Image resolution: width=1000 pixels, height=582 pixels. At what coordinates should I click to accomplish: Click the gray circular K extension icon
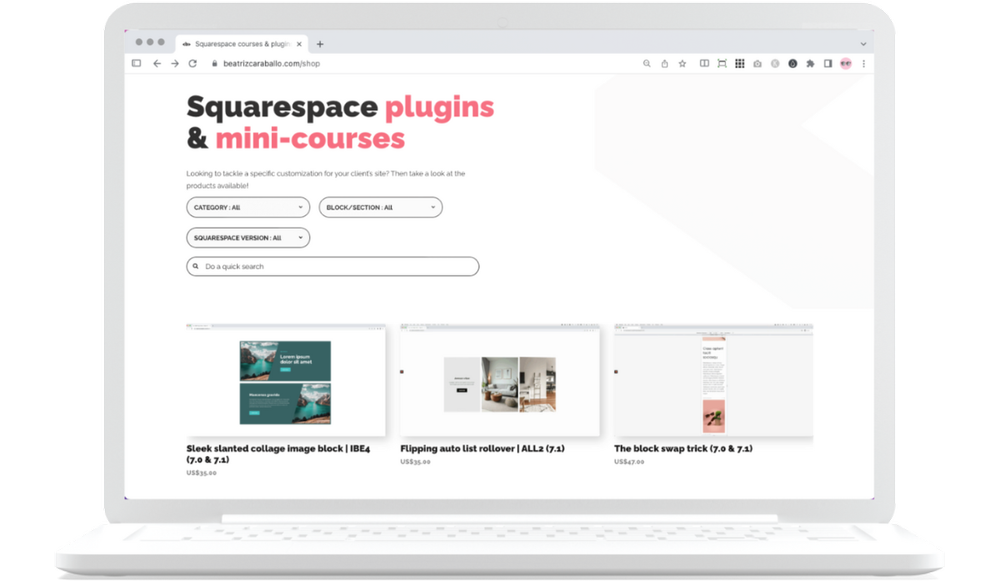(x=775, y=64)
